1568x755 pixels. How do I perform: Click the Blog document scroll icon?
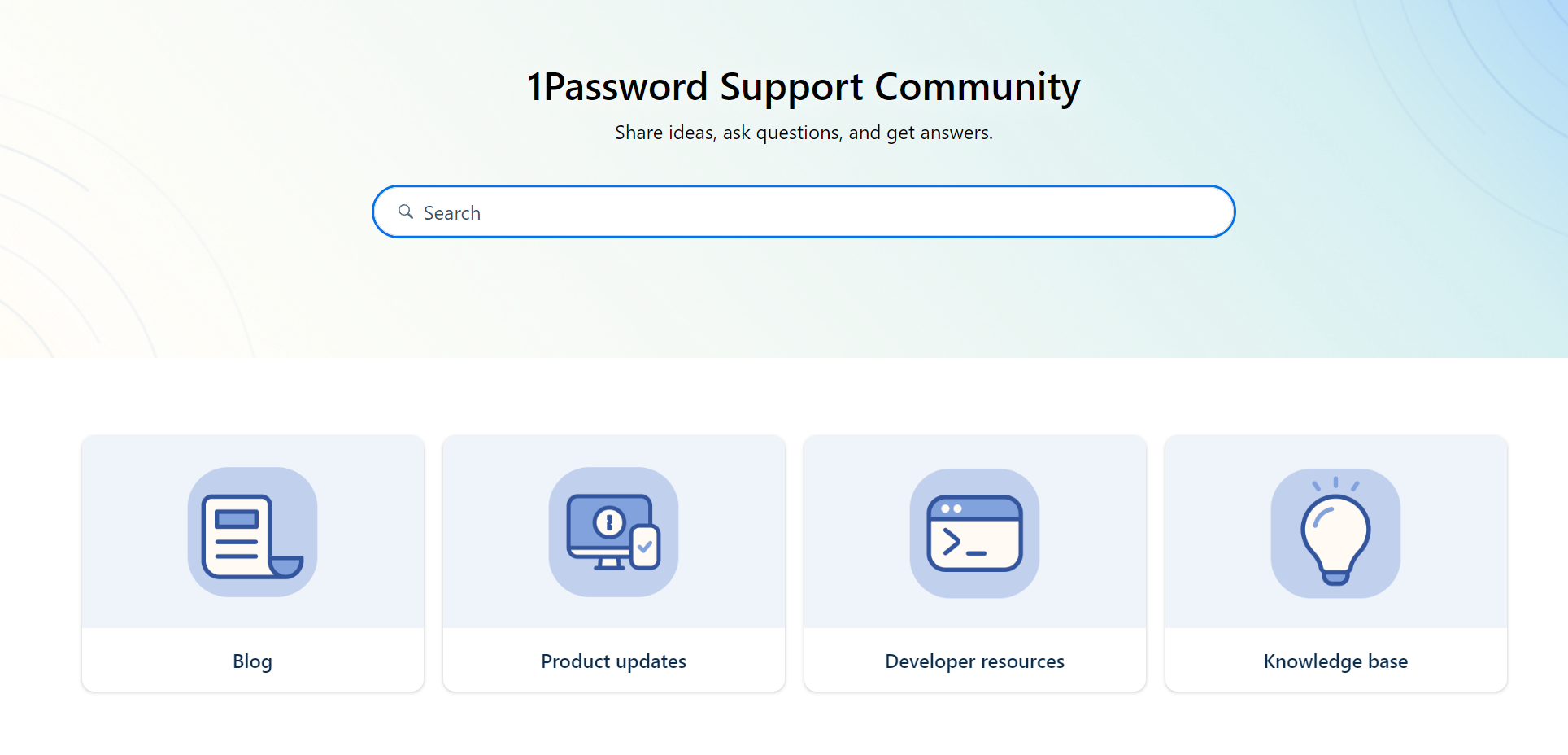click(252, 532)
